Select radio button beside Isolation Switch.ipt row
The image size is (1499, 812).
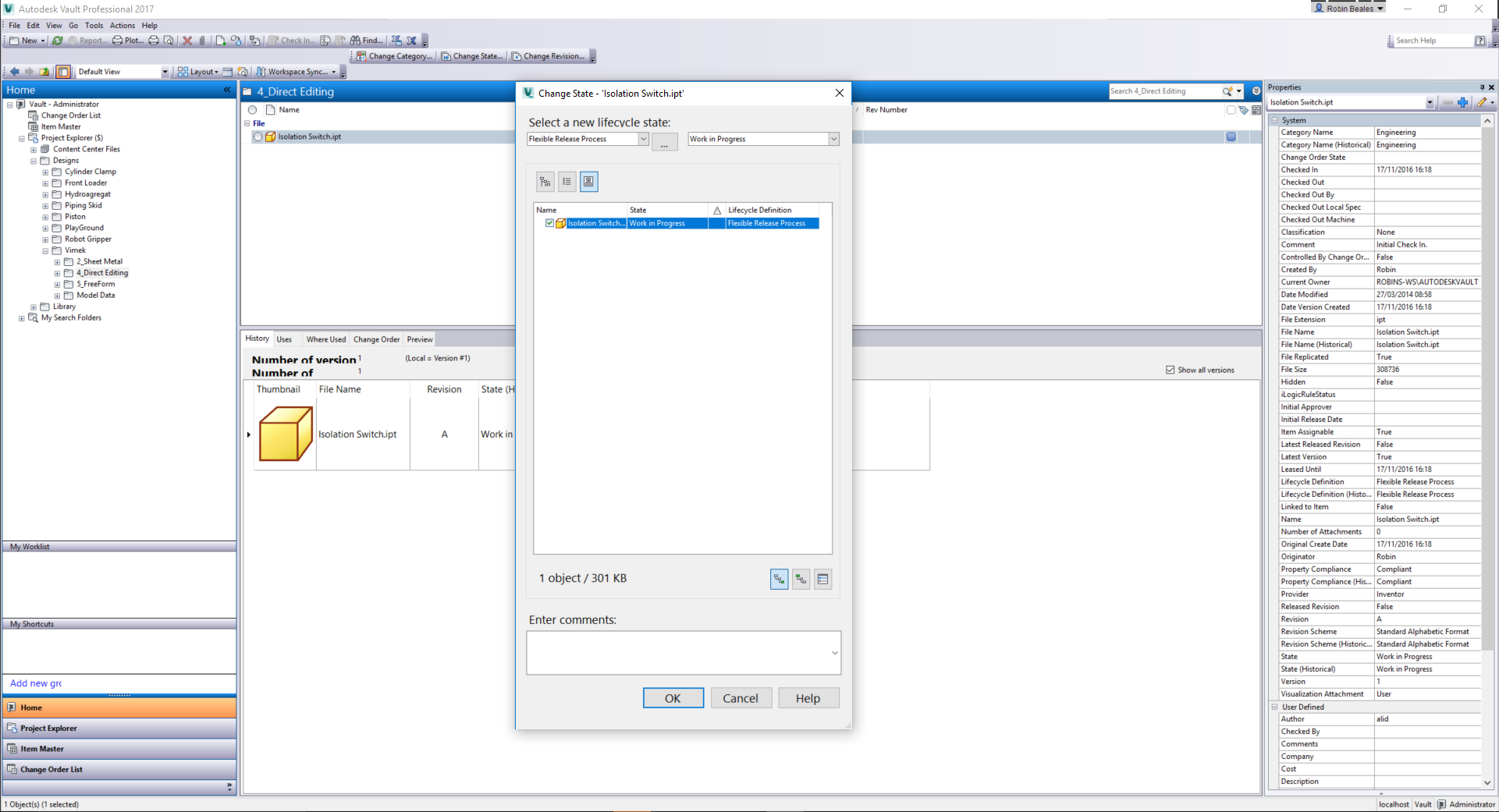click(258, 137)
